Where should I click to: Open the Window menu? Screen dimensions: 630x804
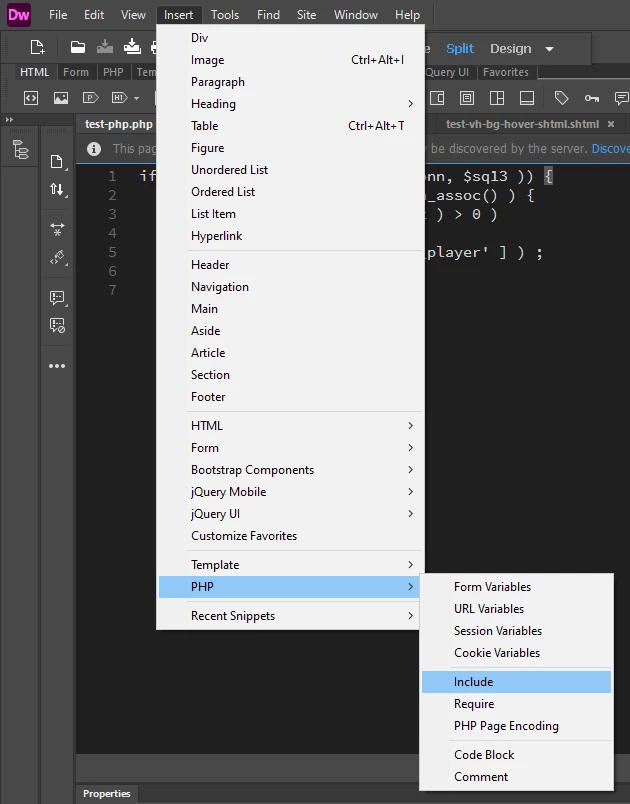[x=355, y=15]
